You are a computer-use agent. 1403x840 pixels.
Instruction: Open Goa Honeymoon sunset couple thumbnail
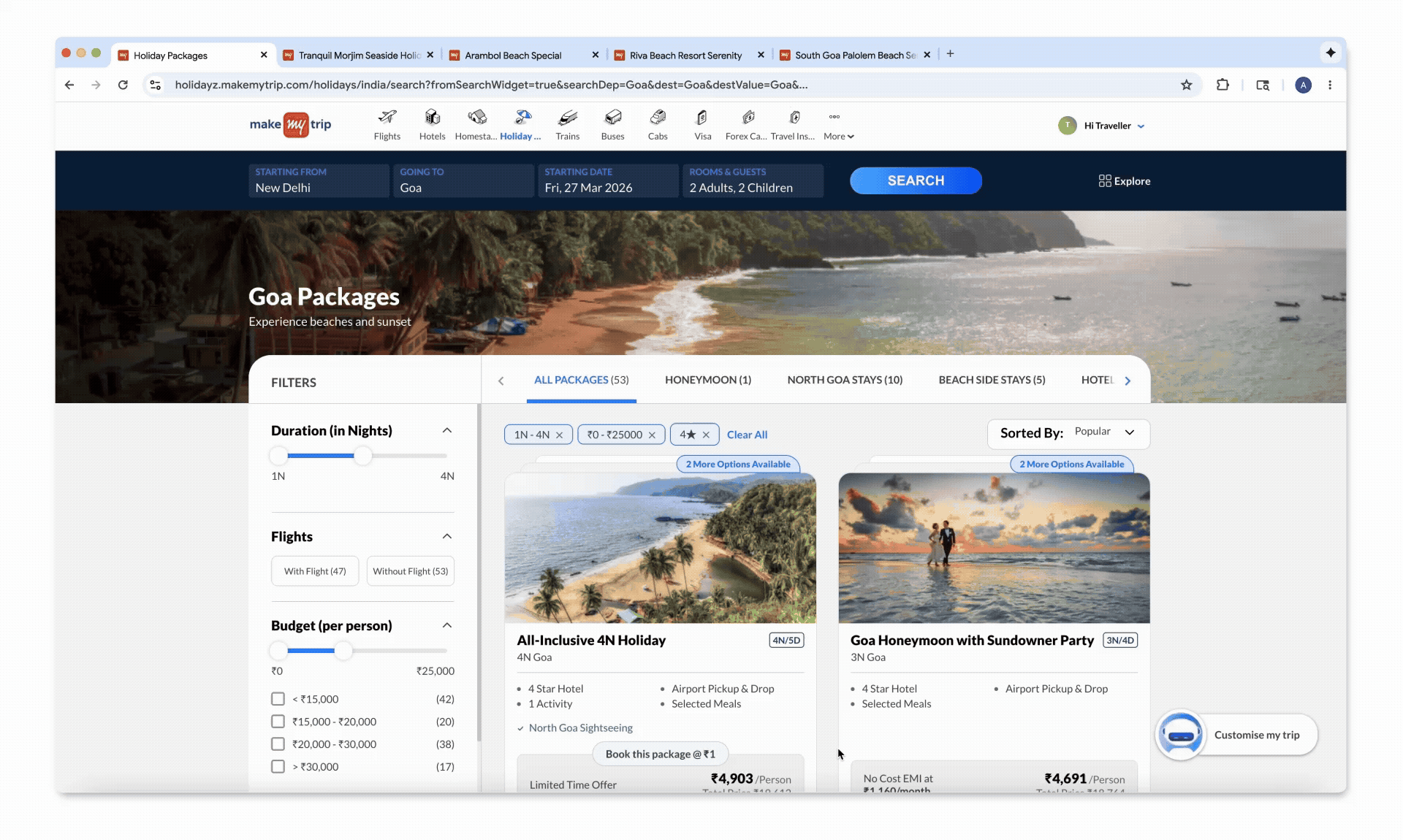click(x=994, y=548)
